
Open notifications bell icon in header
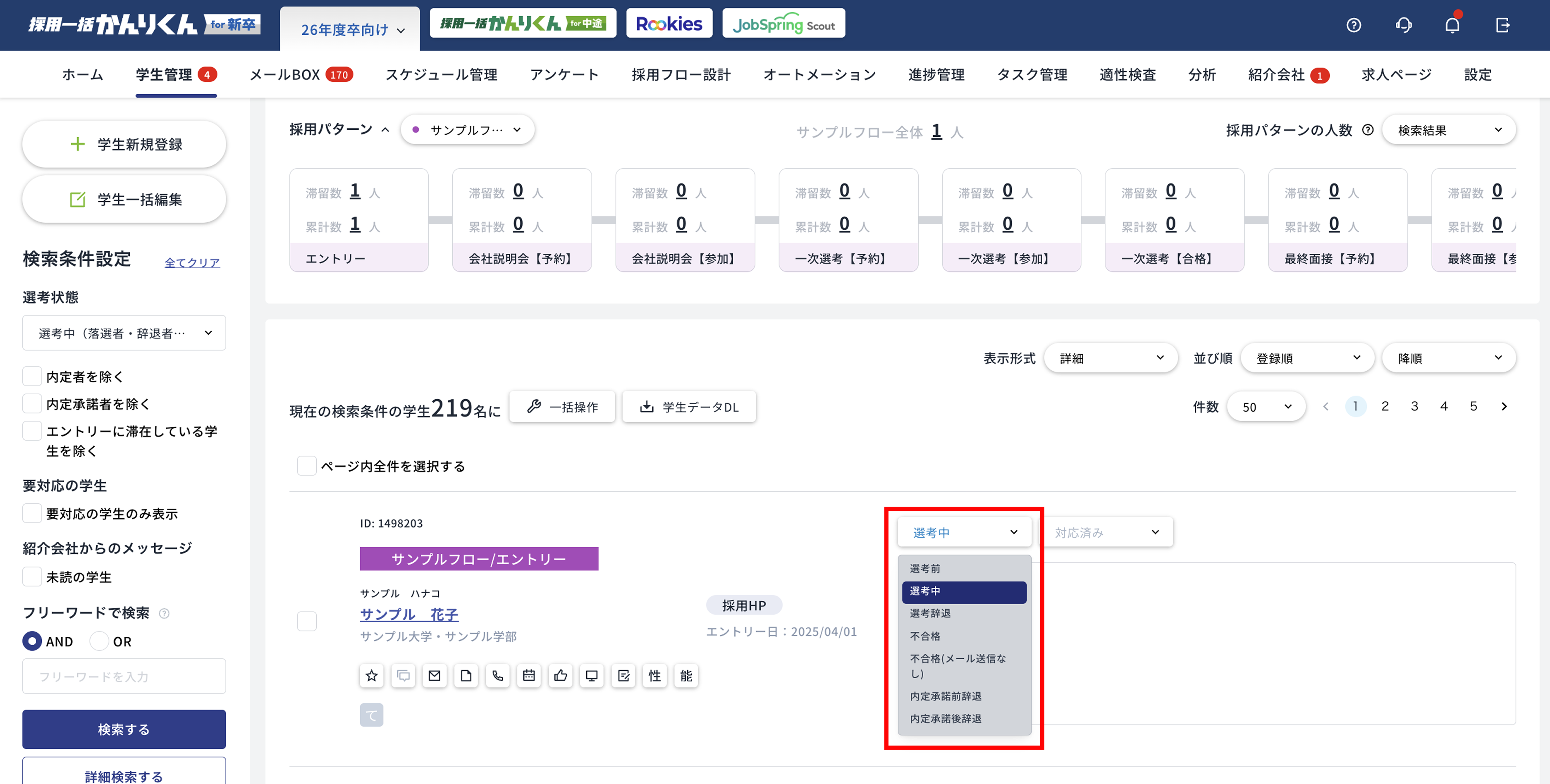coord(1452,25)
